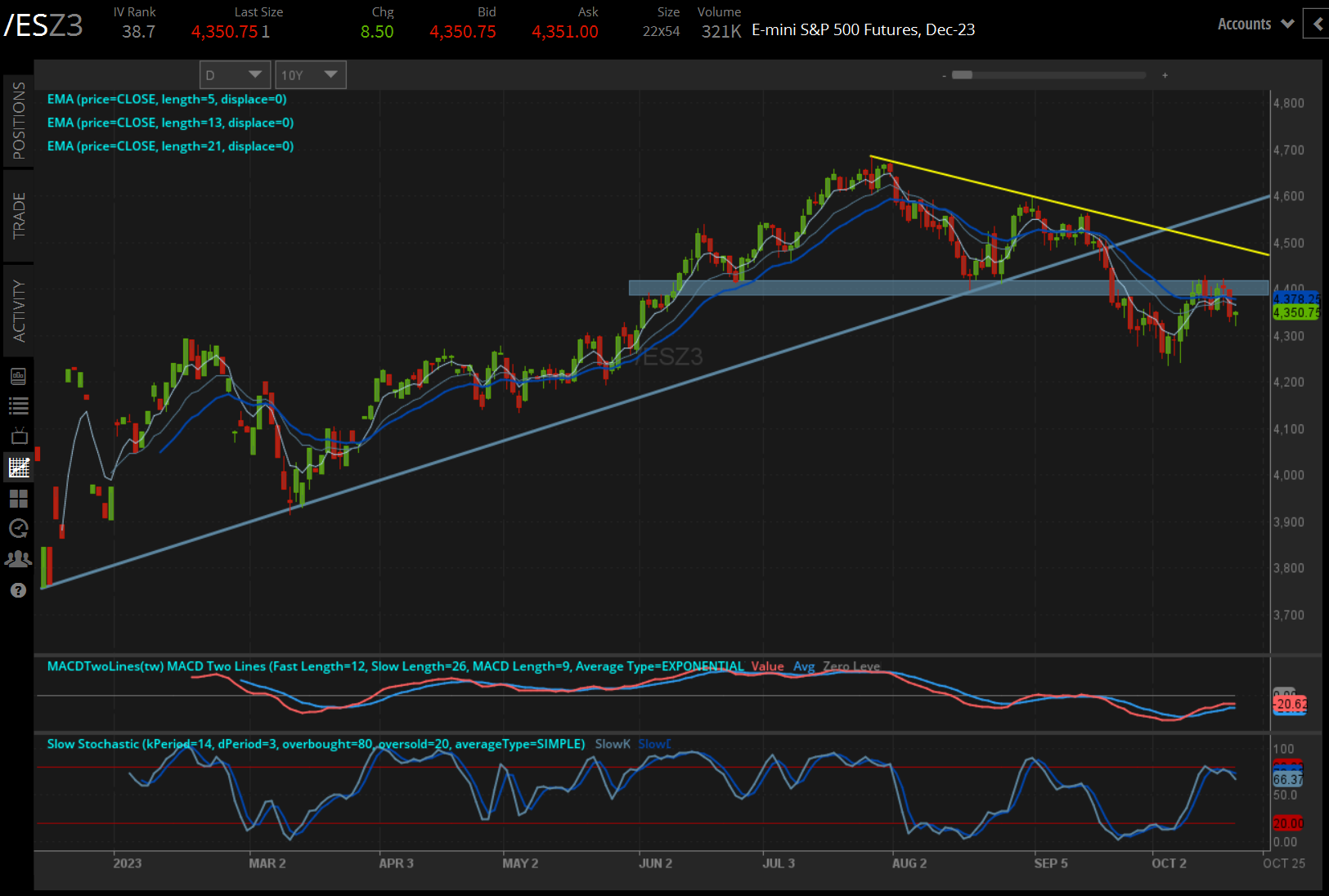Image resolution: width=1329 pixels, height=896 pixels.
Task: Select the EMA length=5 study label
Action: click(167, 99)
